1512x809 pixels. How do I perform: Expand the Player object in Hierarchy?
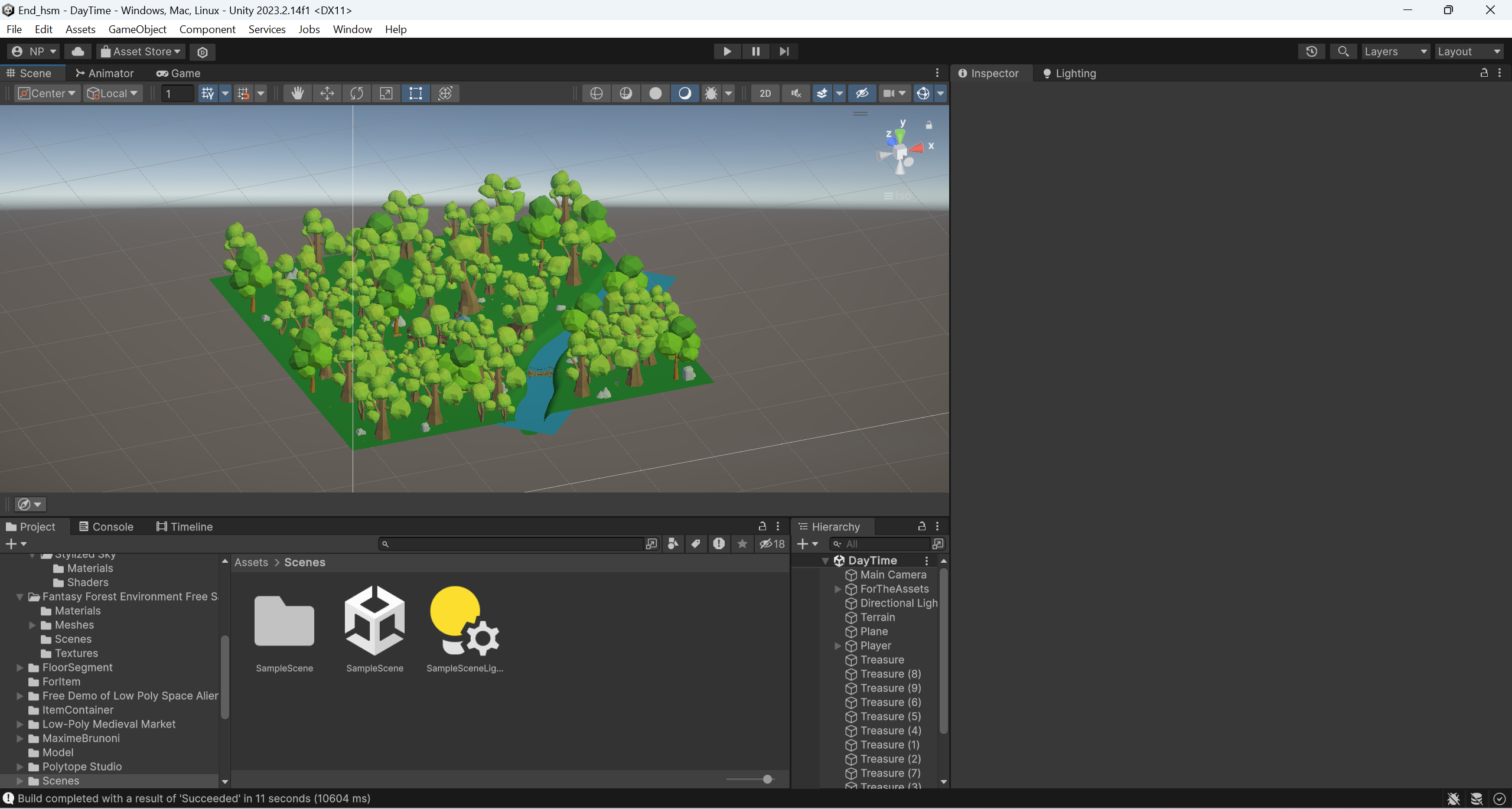pos(837,645)
